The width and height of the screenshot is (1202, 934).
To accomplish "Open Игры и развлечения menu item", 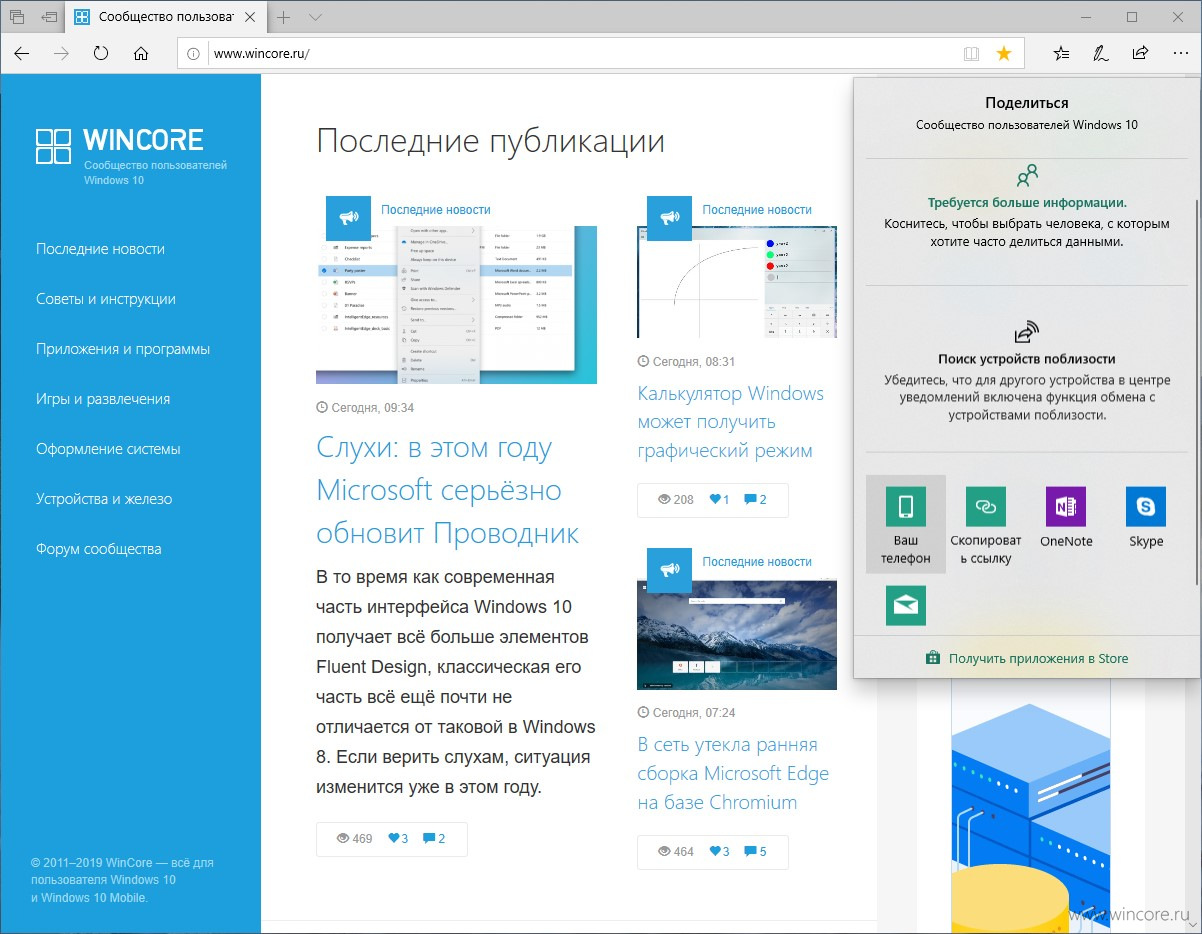I will point(103,399).
